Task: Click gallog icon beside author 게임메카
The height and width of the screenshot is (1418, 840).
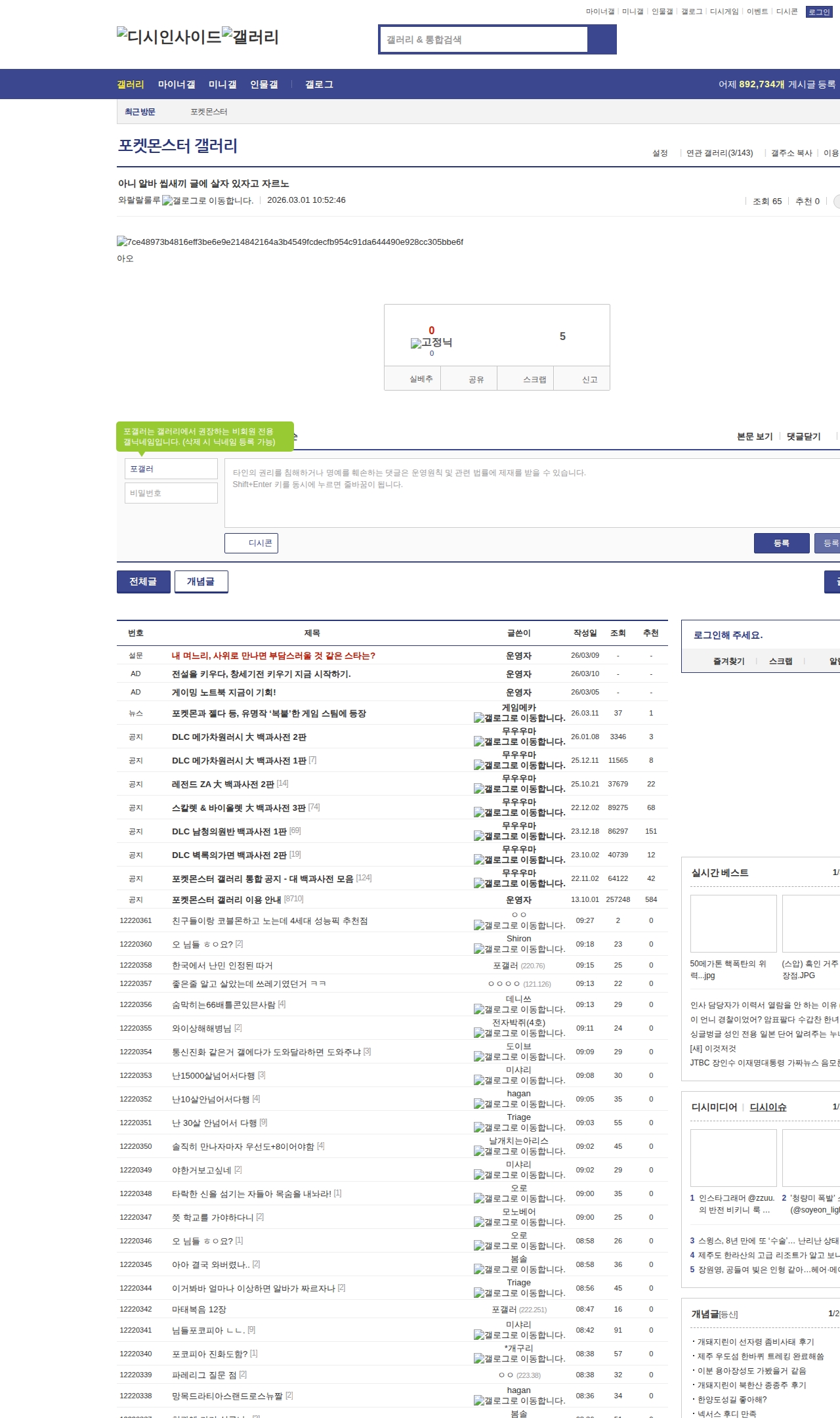Action: (x=519, y=718)
